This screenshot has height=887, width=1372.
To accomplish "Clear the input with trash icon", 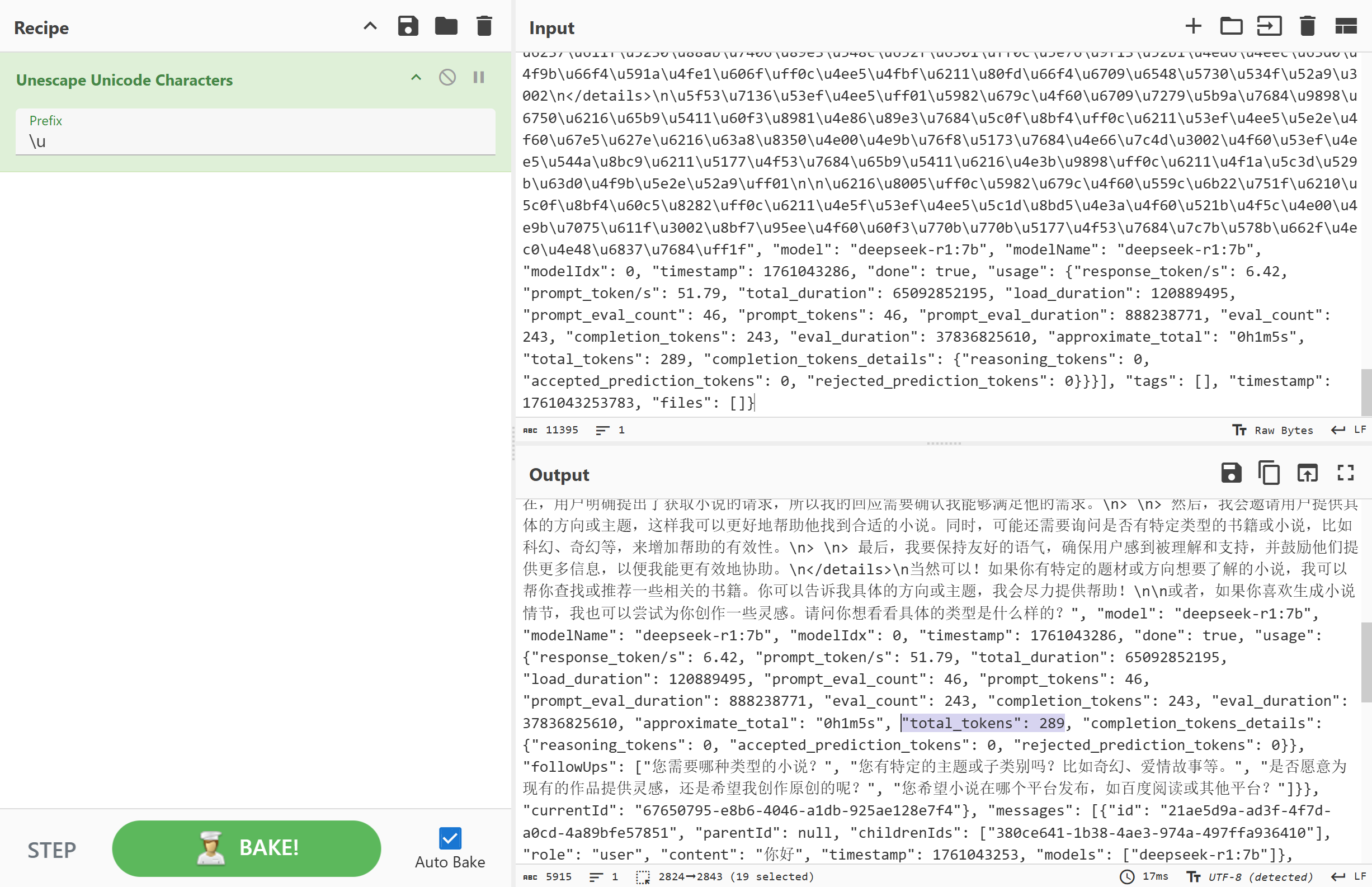I will [1307, 26].
